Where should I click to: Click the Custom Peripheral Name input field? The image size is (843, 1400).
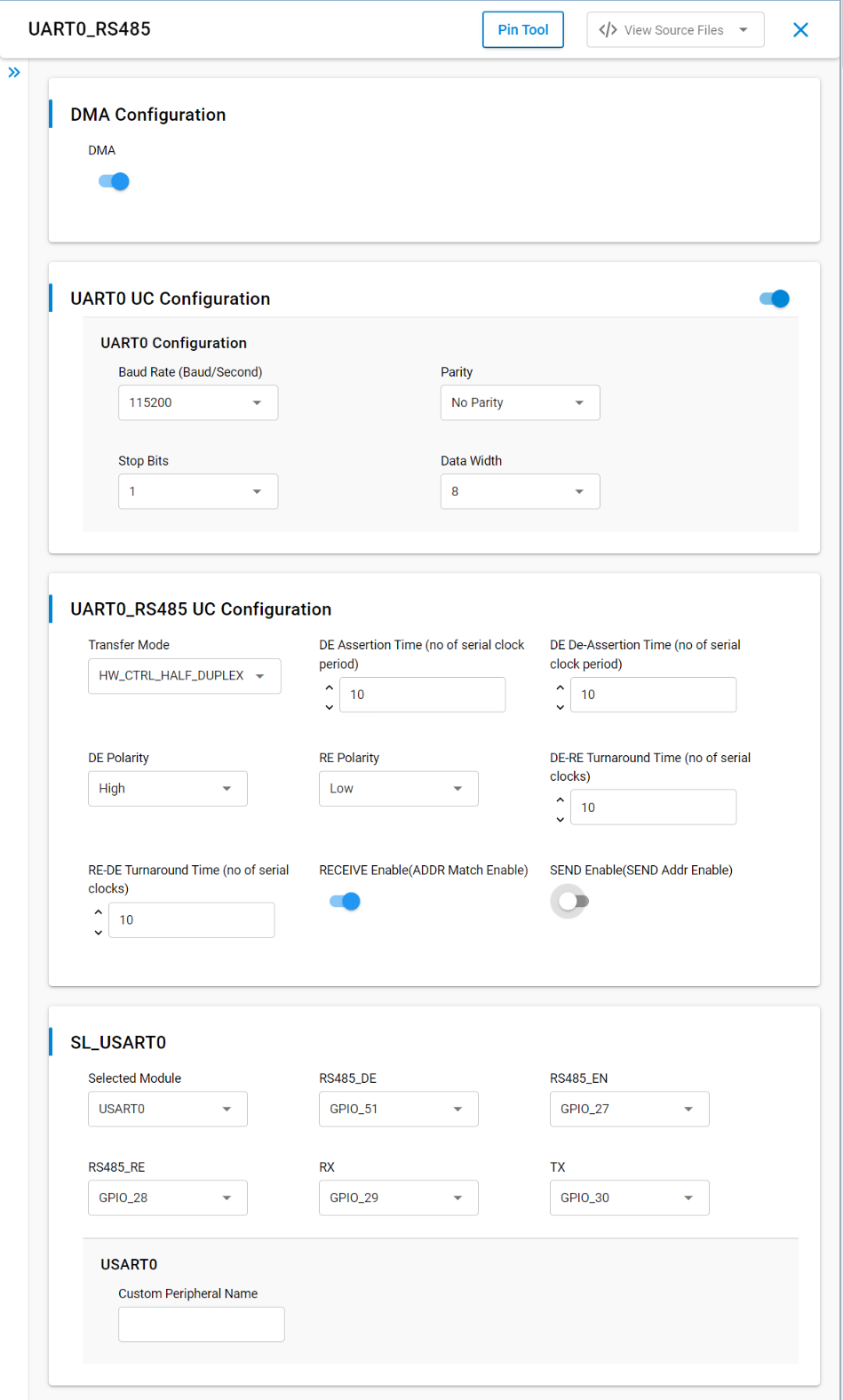coord(202,1324)
